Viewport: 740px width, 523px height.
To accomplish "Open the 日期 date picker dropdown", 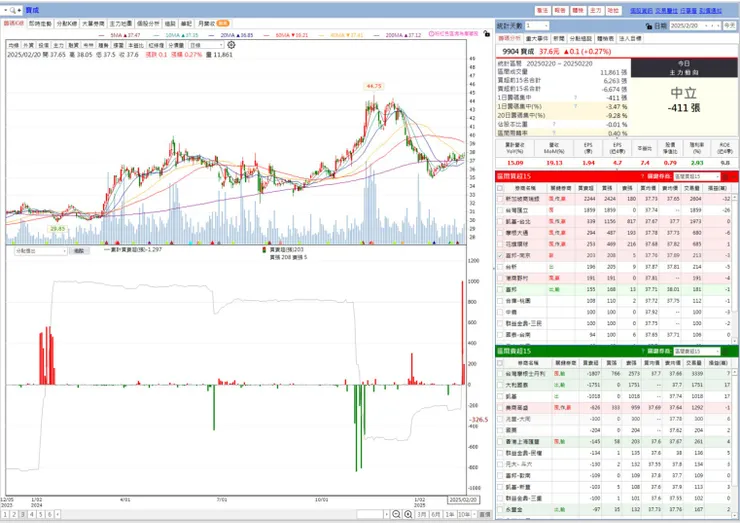I will 708,25.
